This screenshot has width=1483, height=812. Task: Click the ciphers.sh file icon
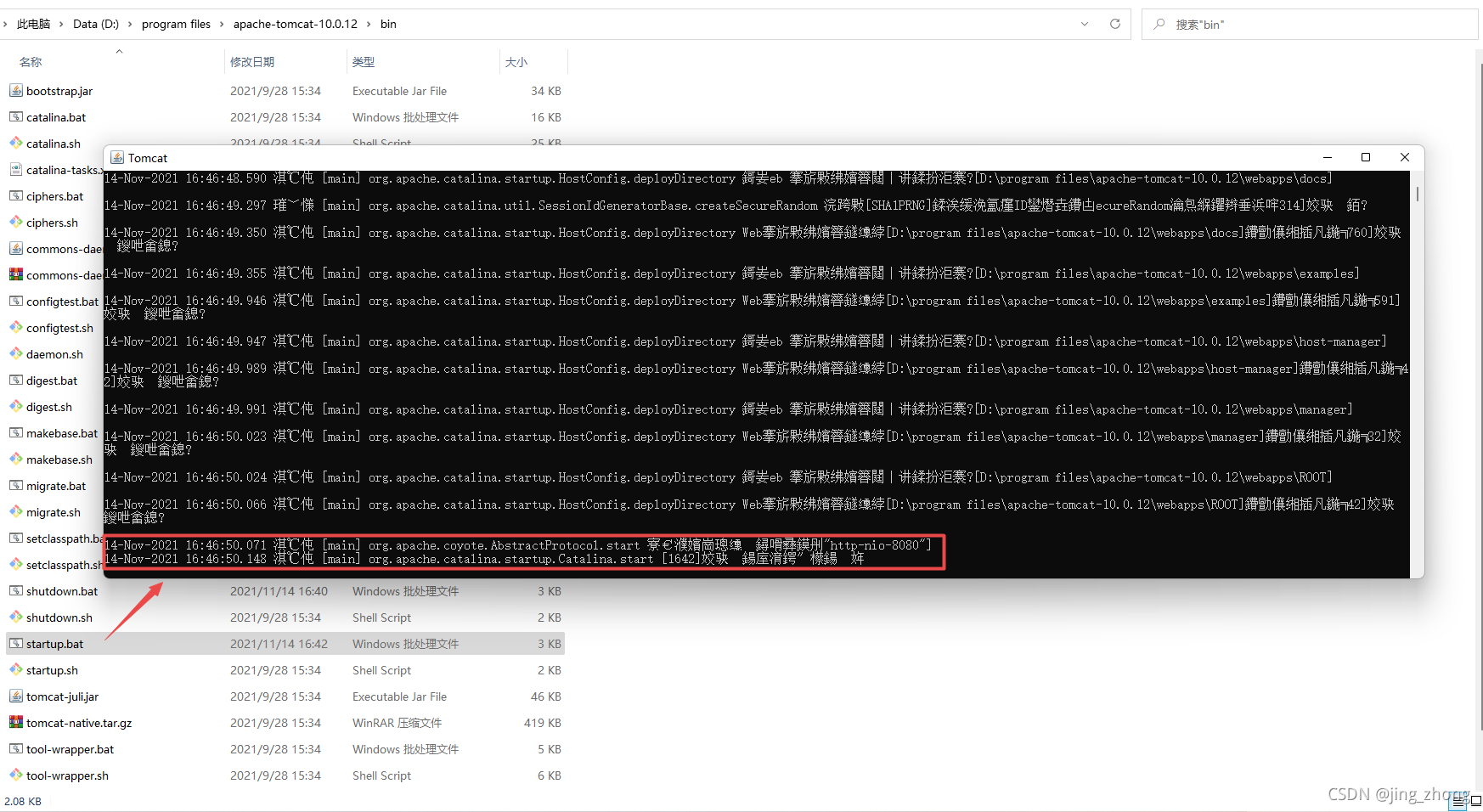click(x=16, y=223)
